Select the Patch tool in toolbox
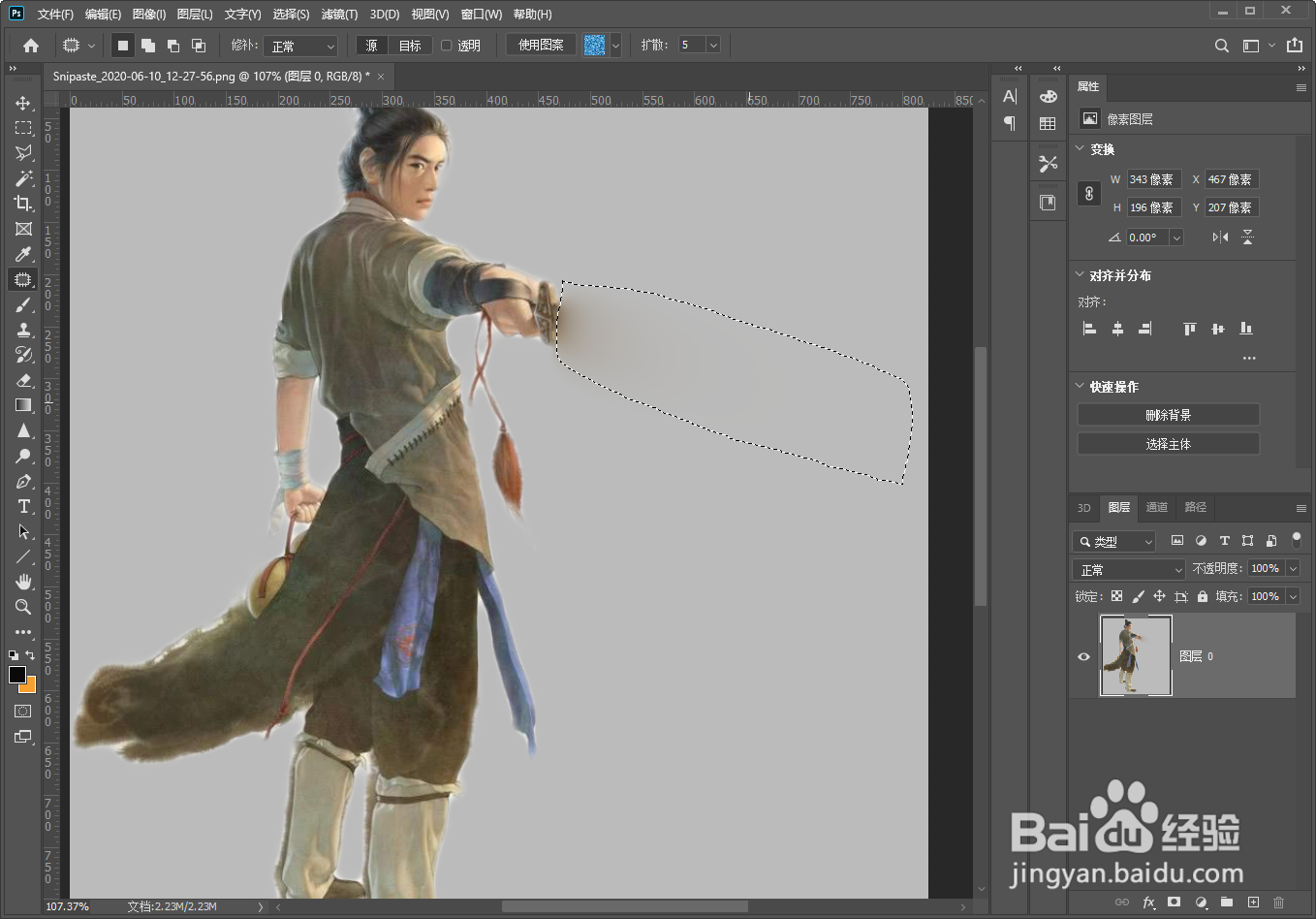 [23, 279]
